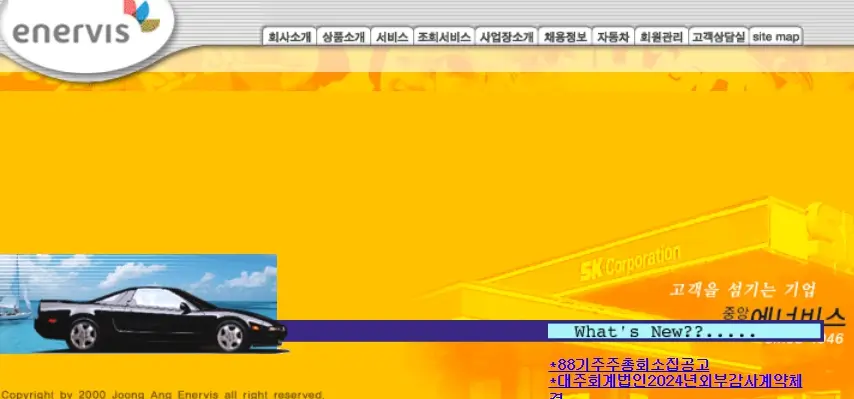The height and width of the screenshot is (399, 854).
Task: Click the copyright Joong Ang Enervis text
Action: point(163,394)
